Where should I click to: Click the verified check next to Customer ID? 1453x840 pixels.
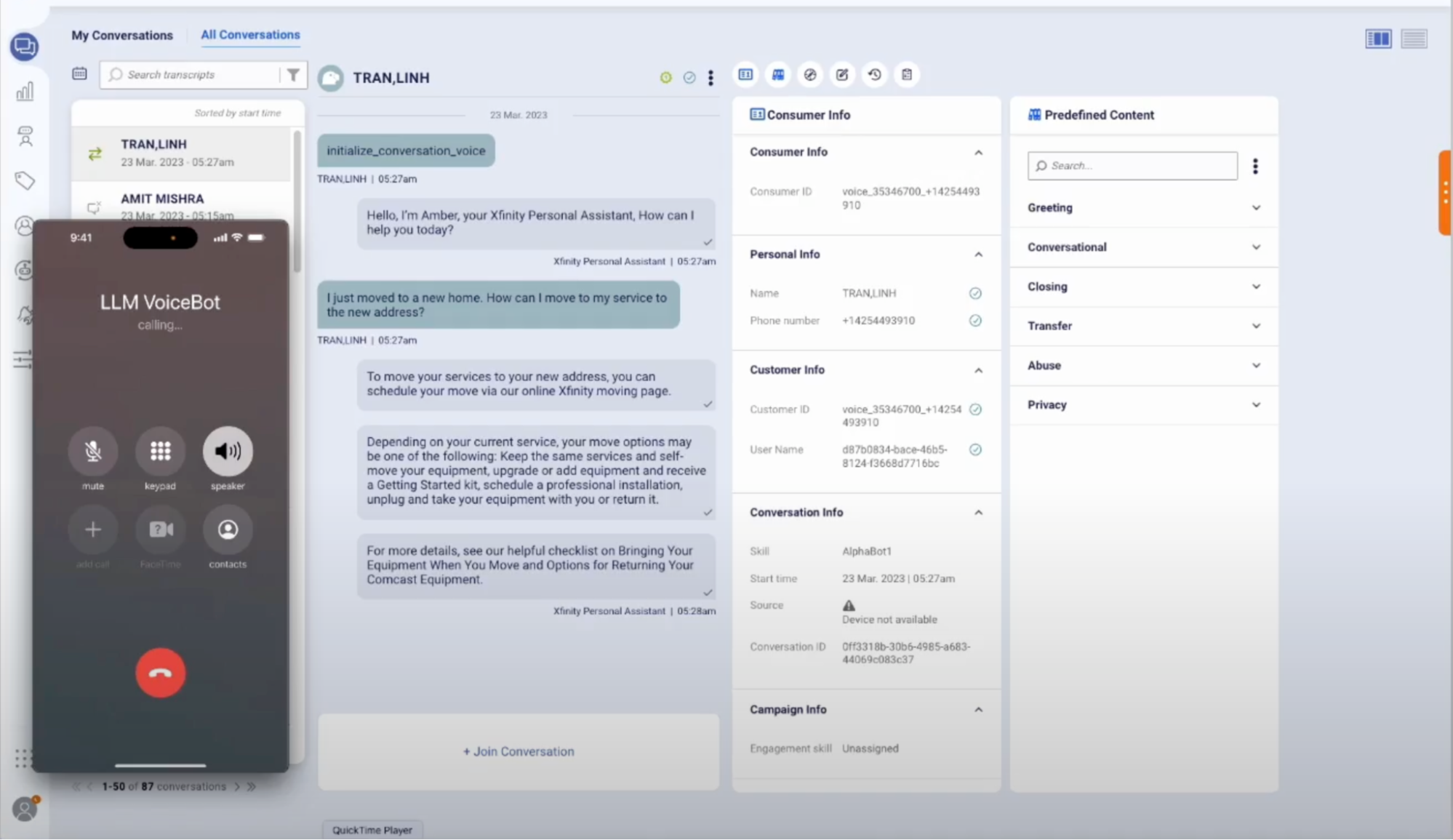point(975,409)
